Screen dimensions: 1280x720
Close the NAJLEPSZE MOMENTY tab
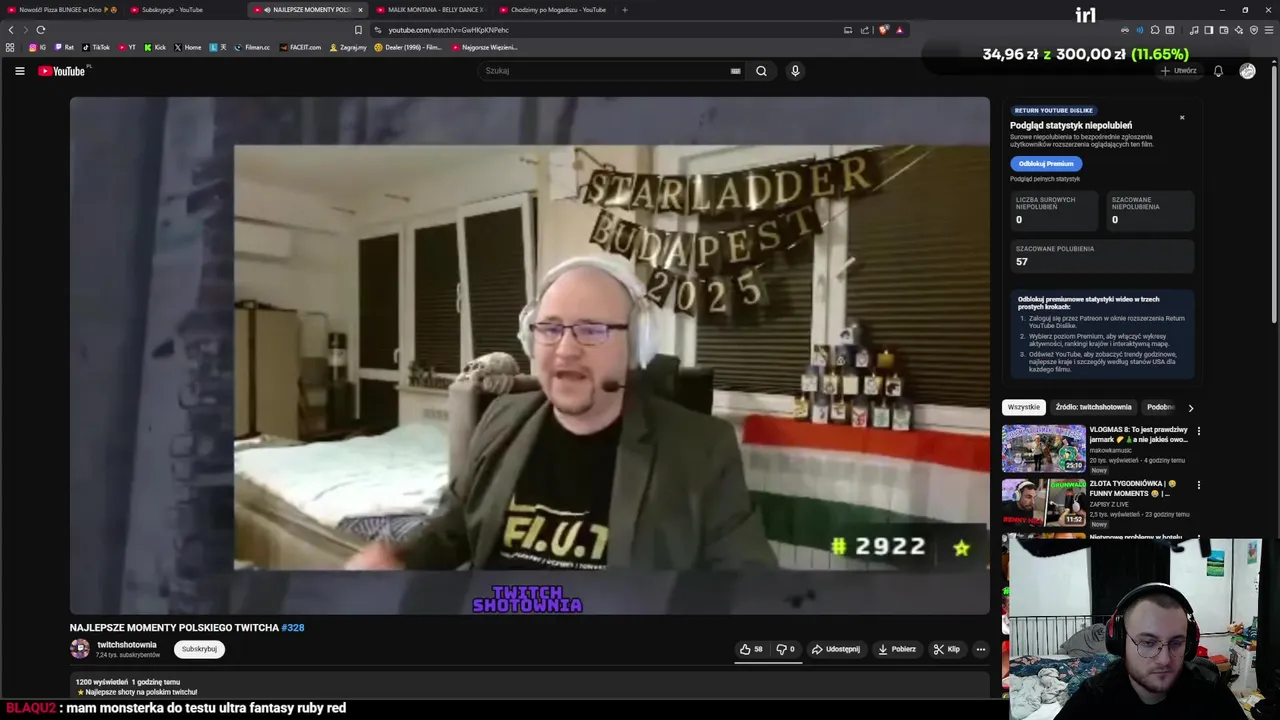[360, 10]
